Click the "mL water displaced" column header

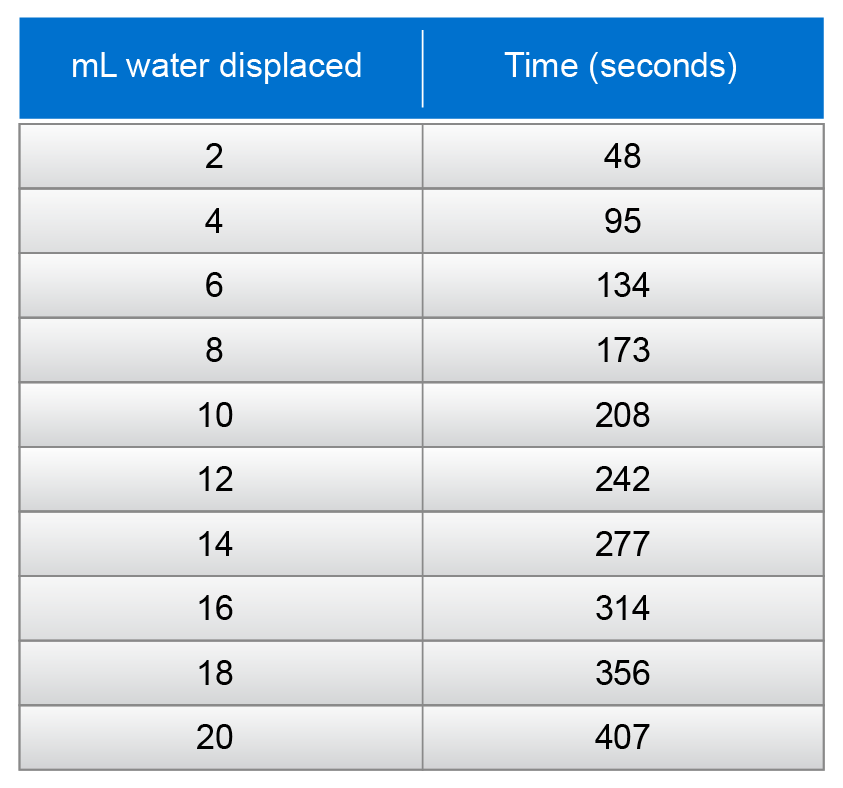216,67
